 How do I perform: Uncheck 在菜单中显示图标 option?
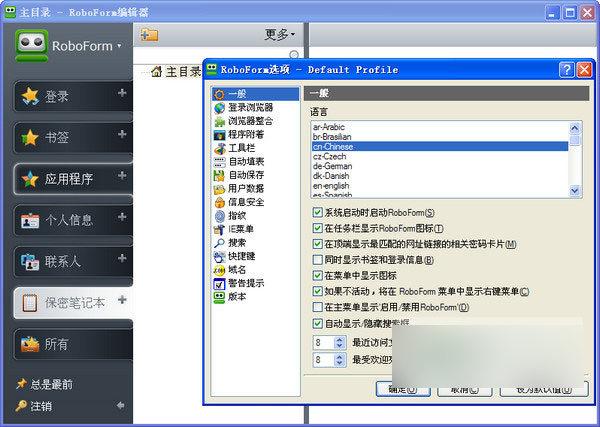click(x=317, y=275)
